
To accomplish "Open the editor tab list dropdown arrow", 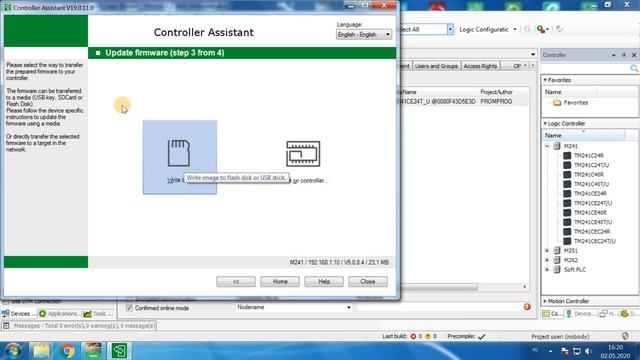I will 533,54.
